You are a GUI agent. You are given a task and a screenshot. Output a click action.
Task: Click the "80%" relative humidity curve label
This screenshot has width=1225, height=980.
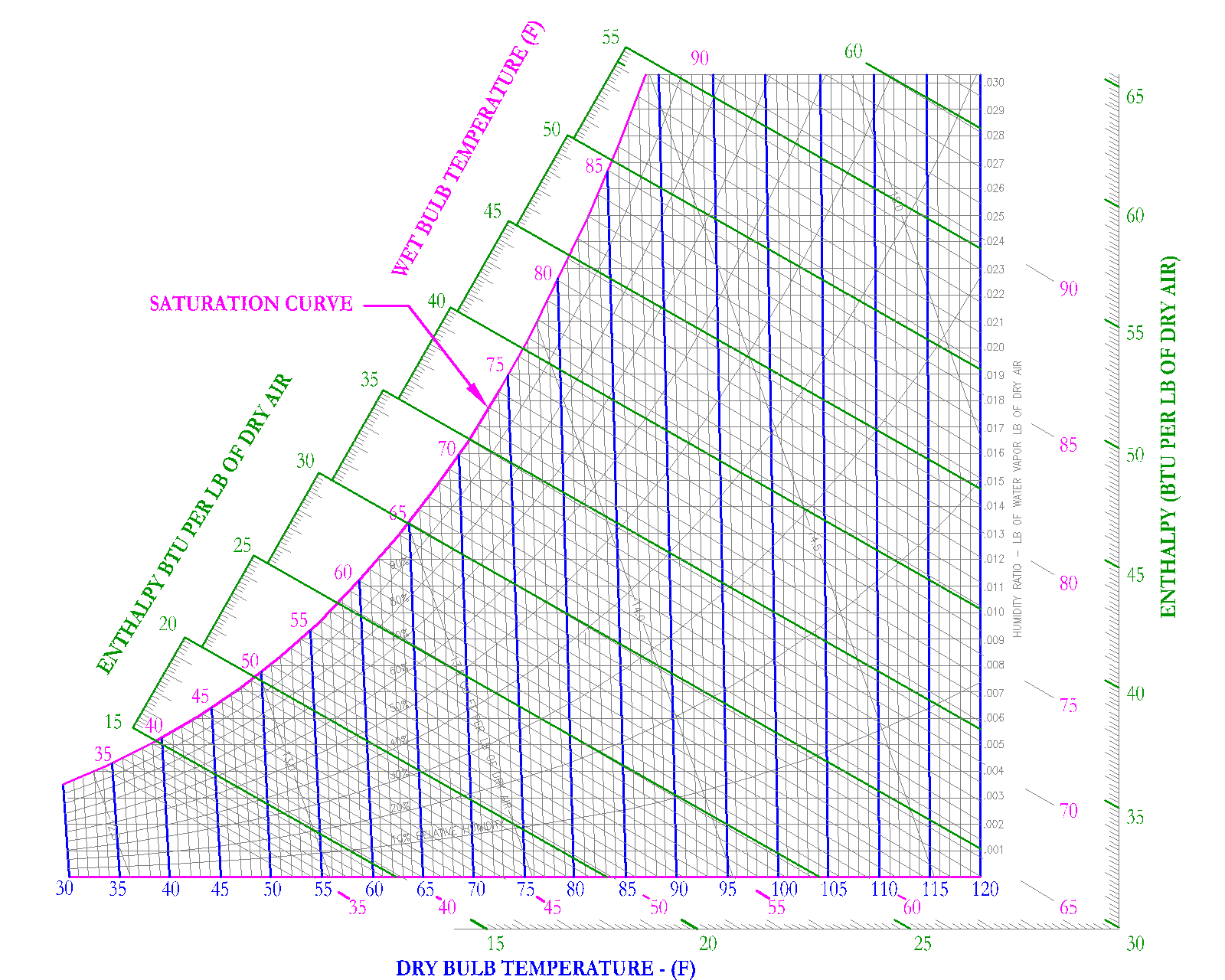click(x=399, y=600)
